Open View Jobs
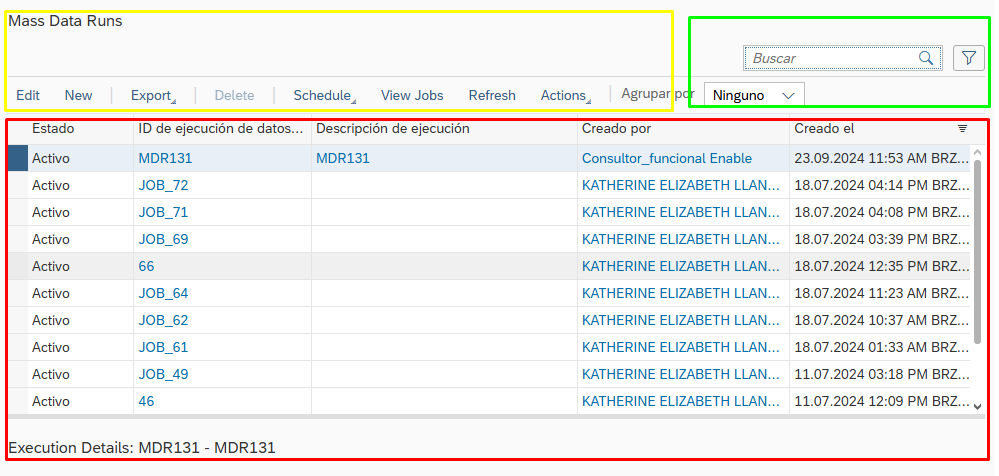This screenshot has height=476, width=999. click(412, 95)
